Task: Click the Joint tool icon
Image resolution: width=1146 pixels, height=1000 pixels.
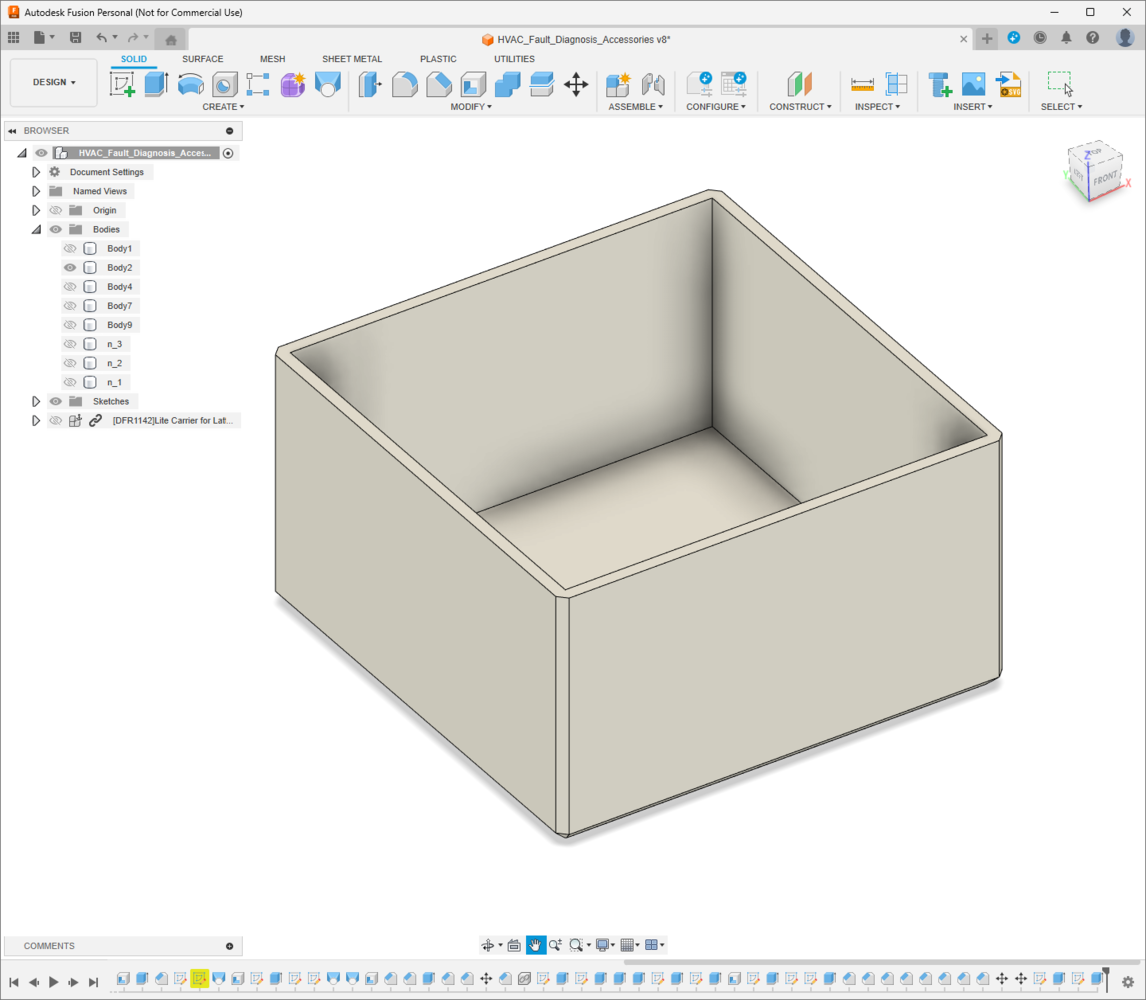Action: tap(653, 84)
